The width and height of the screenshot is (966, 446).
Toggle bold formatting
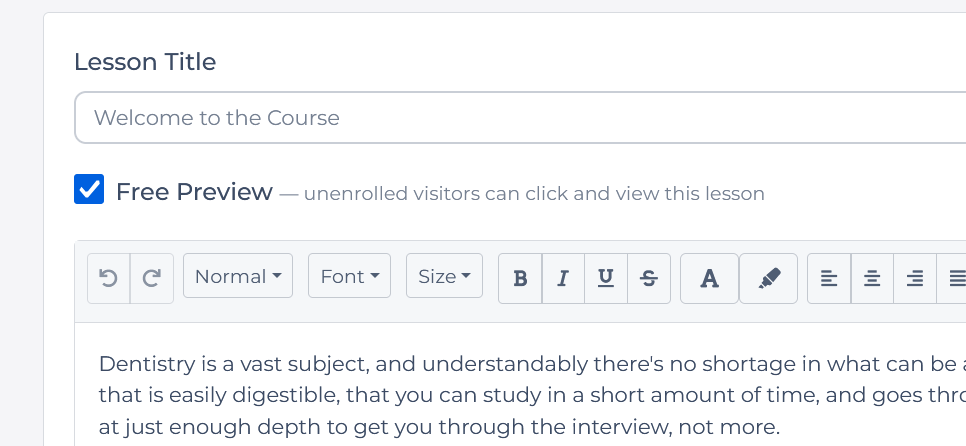[520, 277]
